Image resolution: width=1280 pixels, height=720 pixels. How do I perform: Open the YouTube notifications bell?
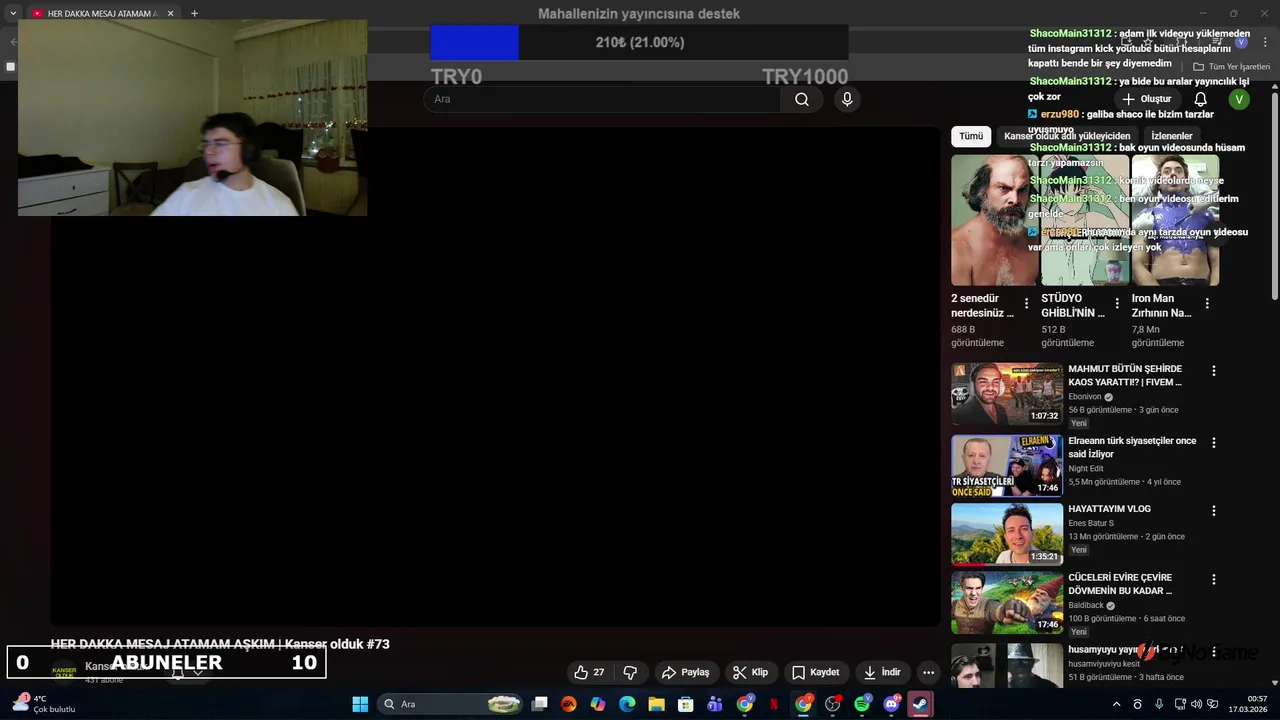(1201, 99)
